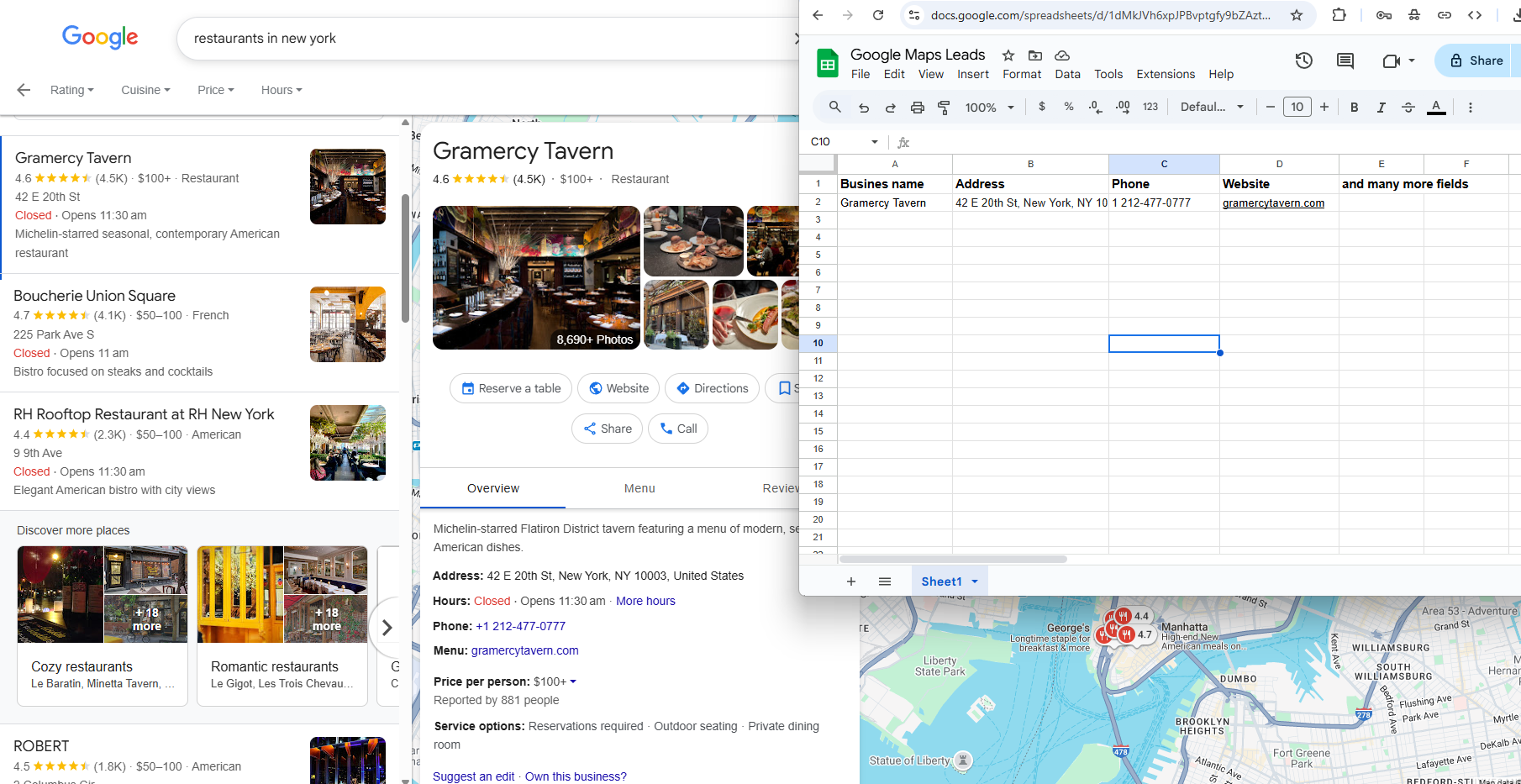Open number format 123 menu
The image size is (1521, 784).
1150,107
